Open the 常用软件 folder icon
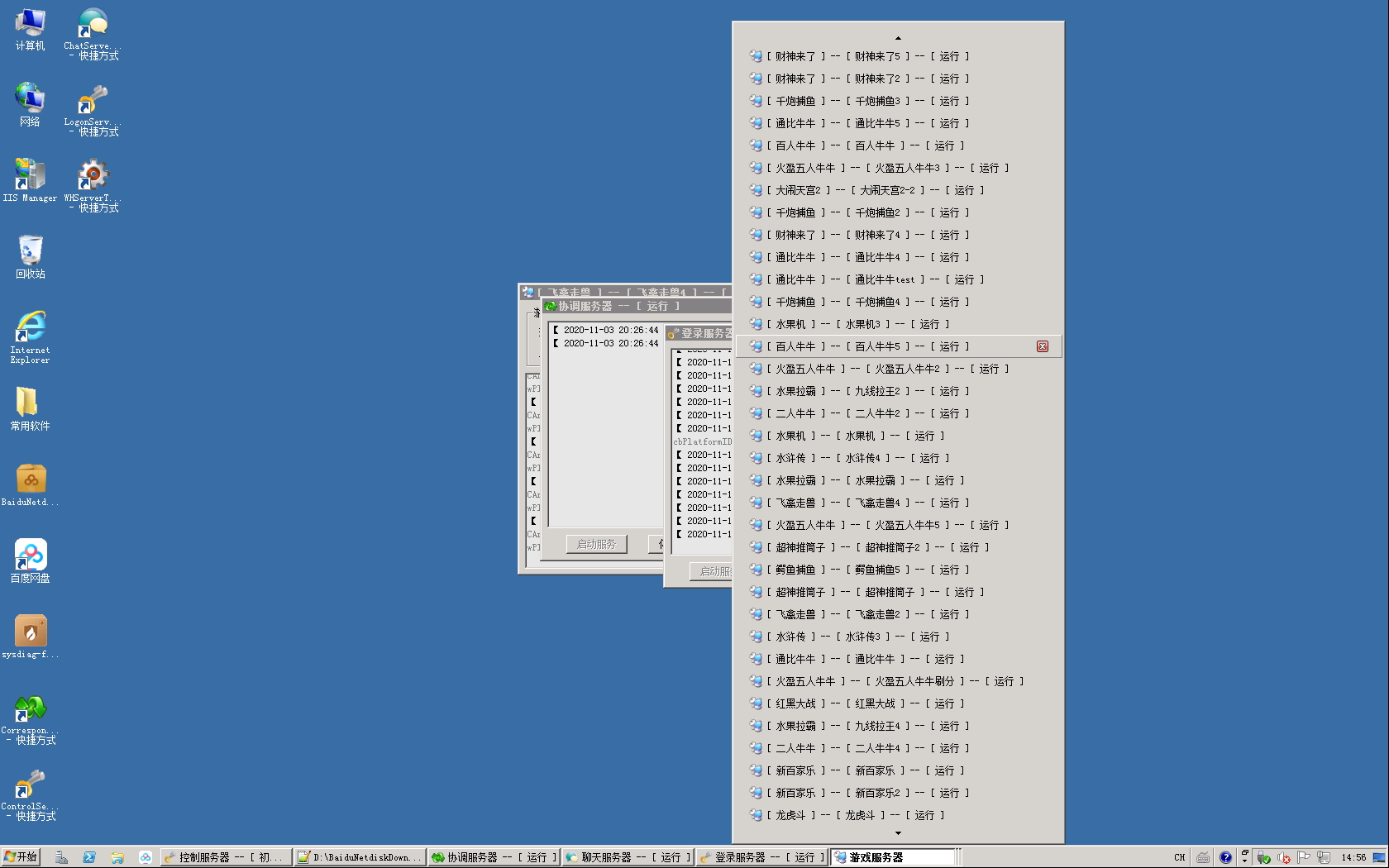This screenshot has width=1389, height=868. tap(31, 409)
